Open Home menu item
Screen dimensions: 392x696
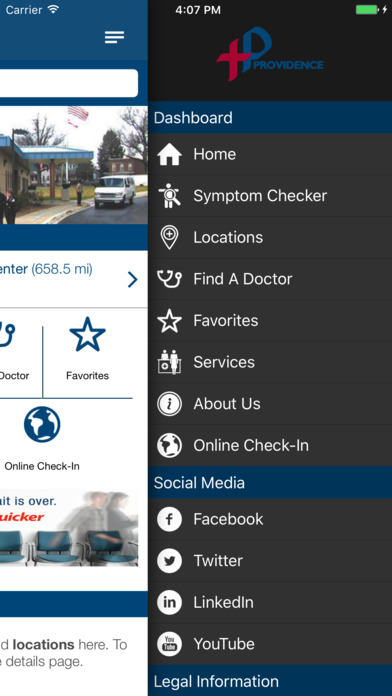(270, 154)
